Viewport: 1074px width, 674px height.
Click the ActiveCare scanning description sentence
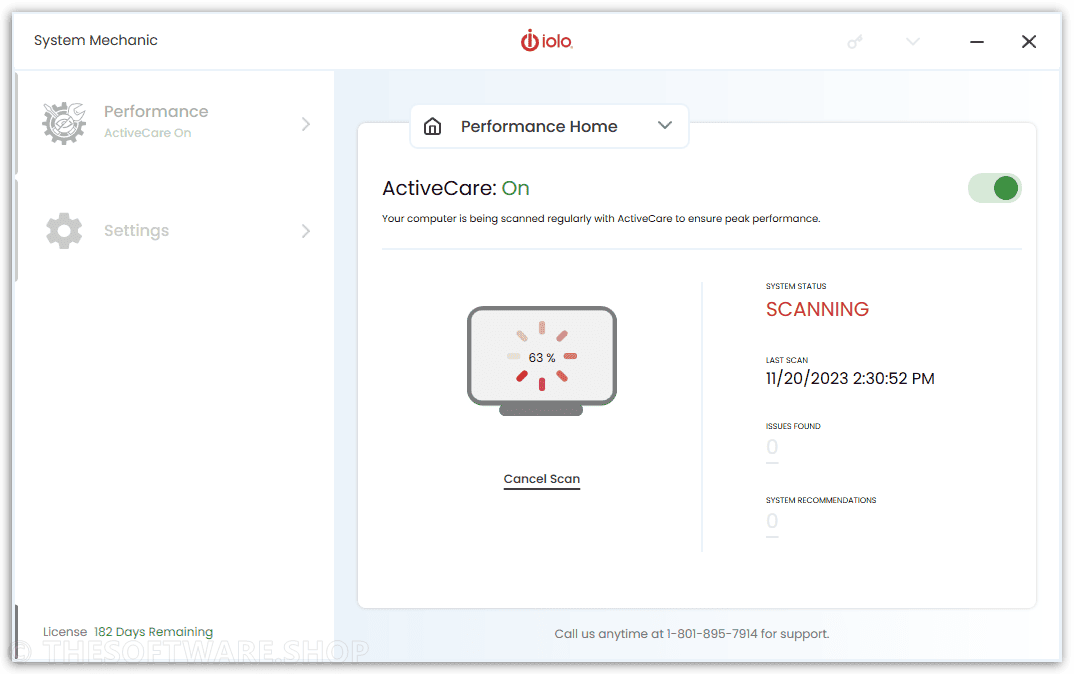[601, 219]
